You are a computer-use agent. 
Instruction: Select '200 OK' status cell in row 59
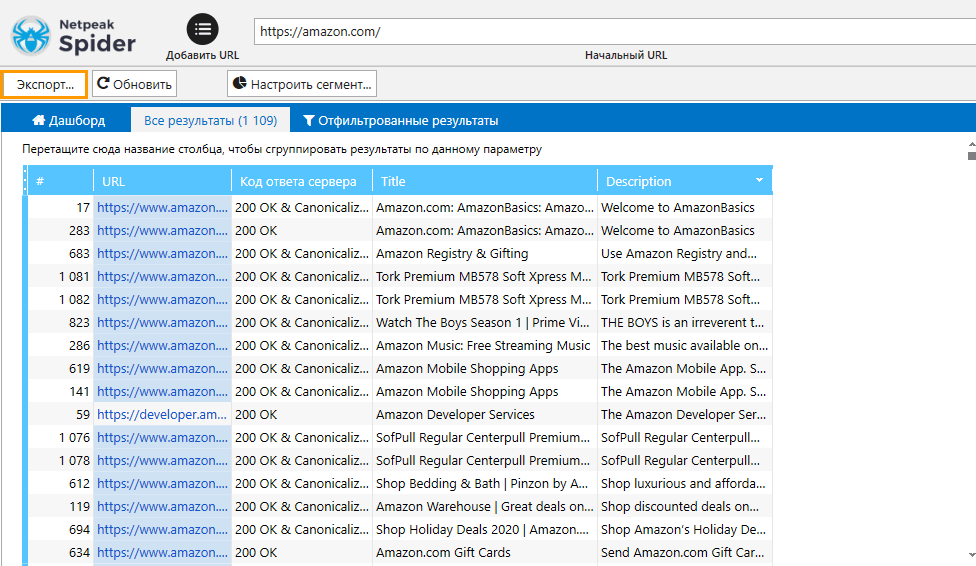[302, 415]
